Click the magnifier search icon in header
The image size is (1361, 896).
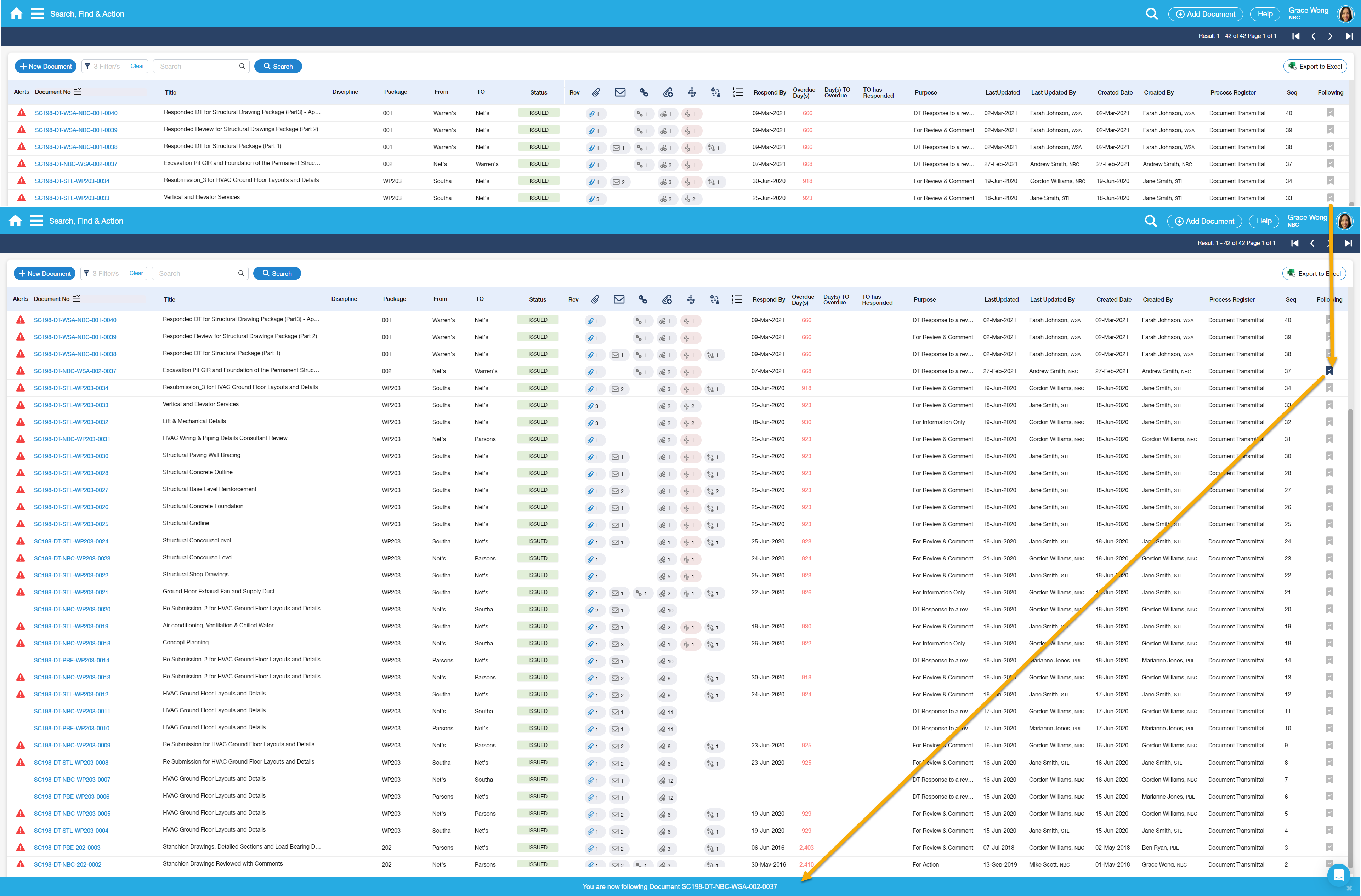pyautogui.click(x=1152, y=14)
